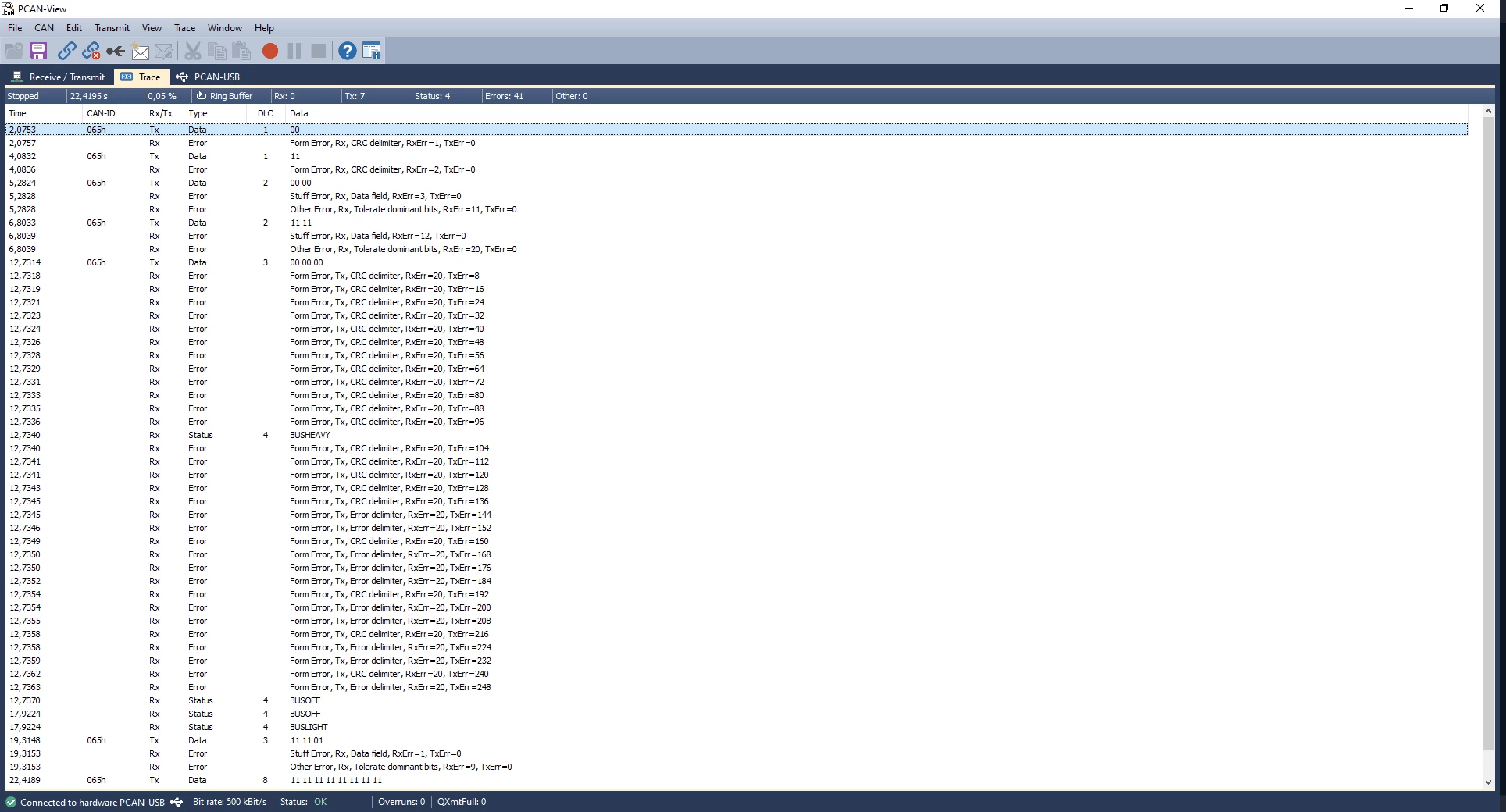Open the Edit menu
Screen dimensions: 1506x812
(74, 28)
